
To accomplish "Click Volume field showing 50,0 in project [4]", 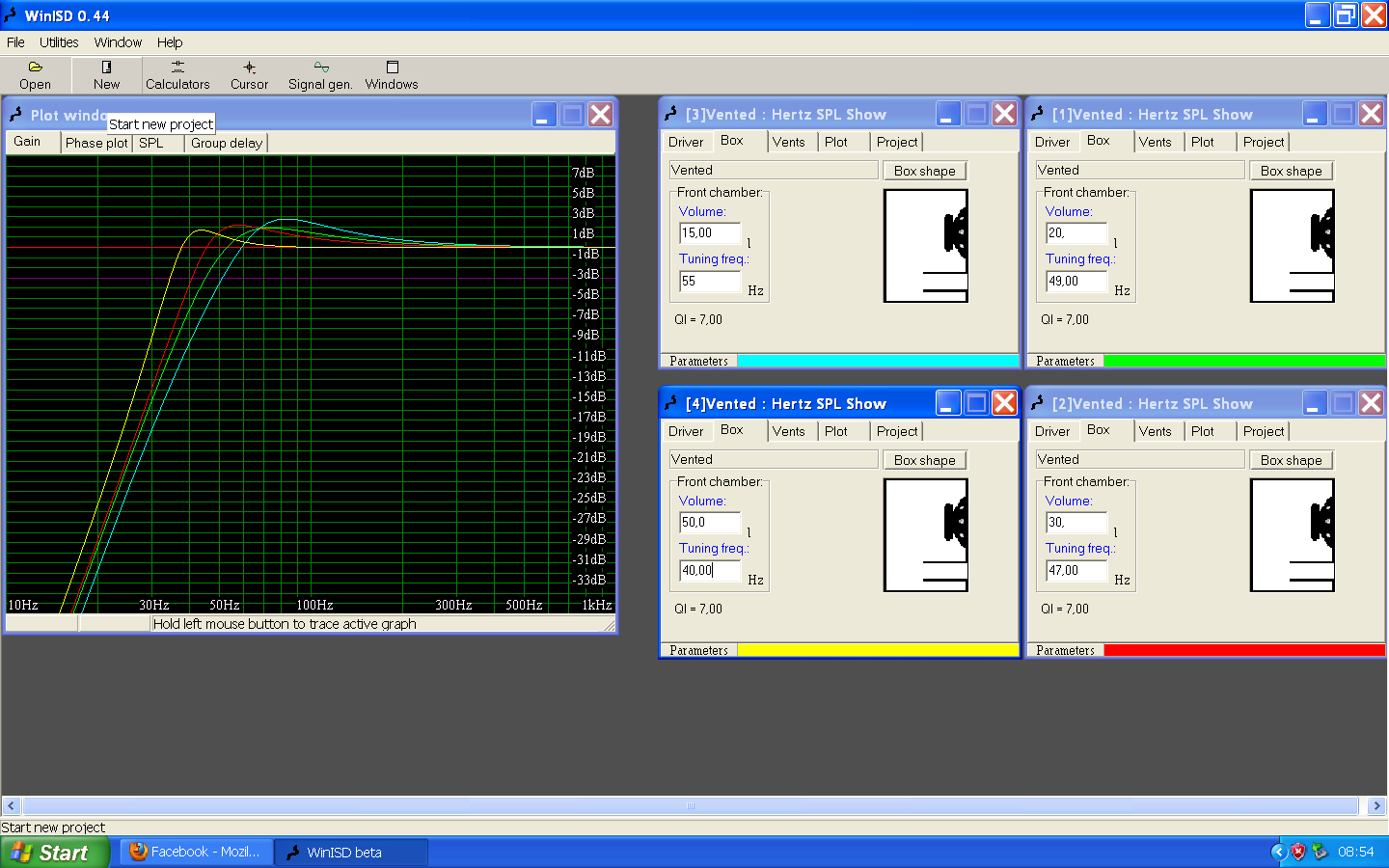I will point(710,523).
